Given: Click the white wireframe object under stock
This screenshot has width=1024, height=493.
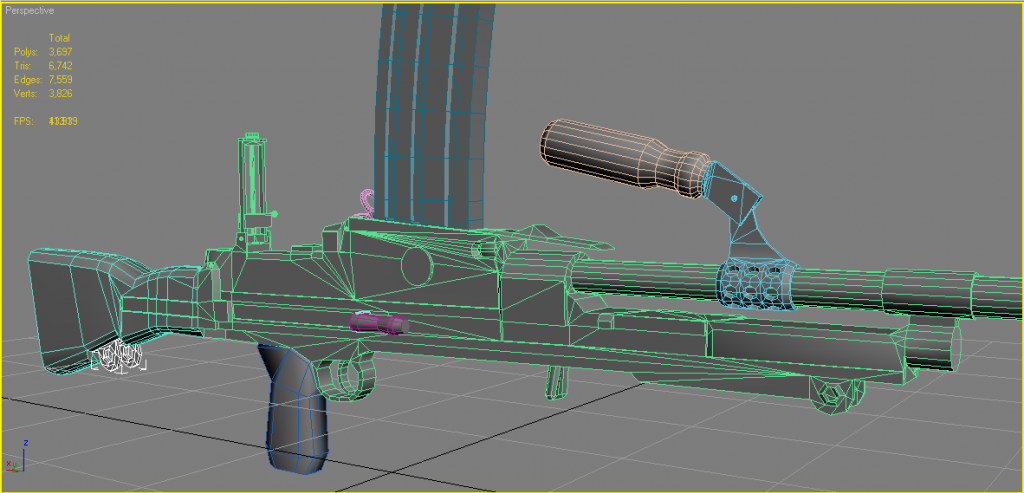Looking at the screenshot, I should tap(120, 355).
